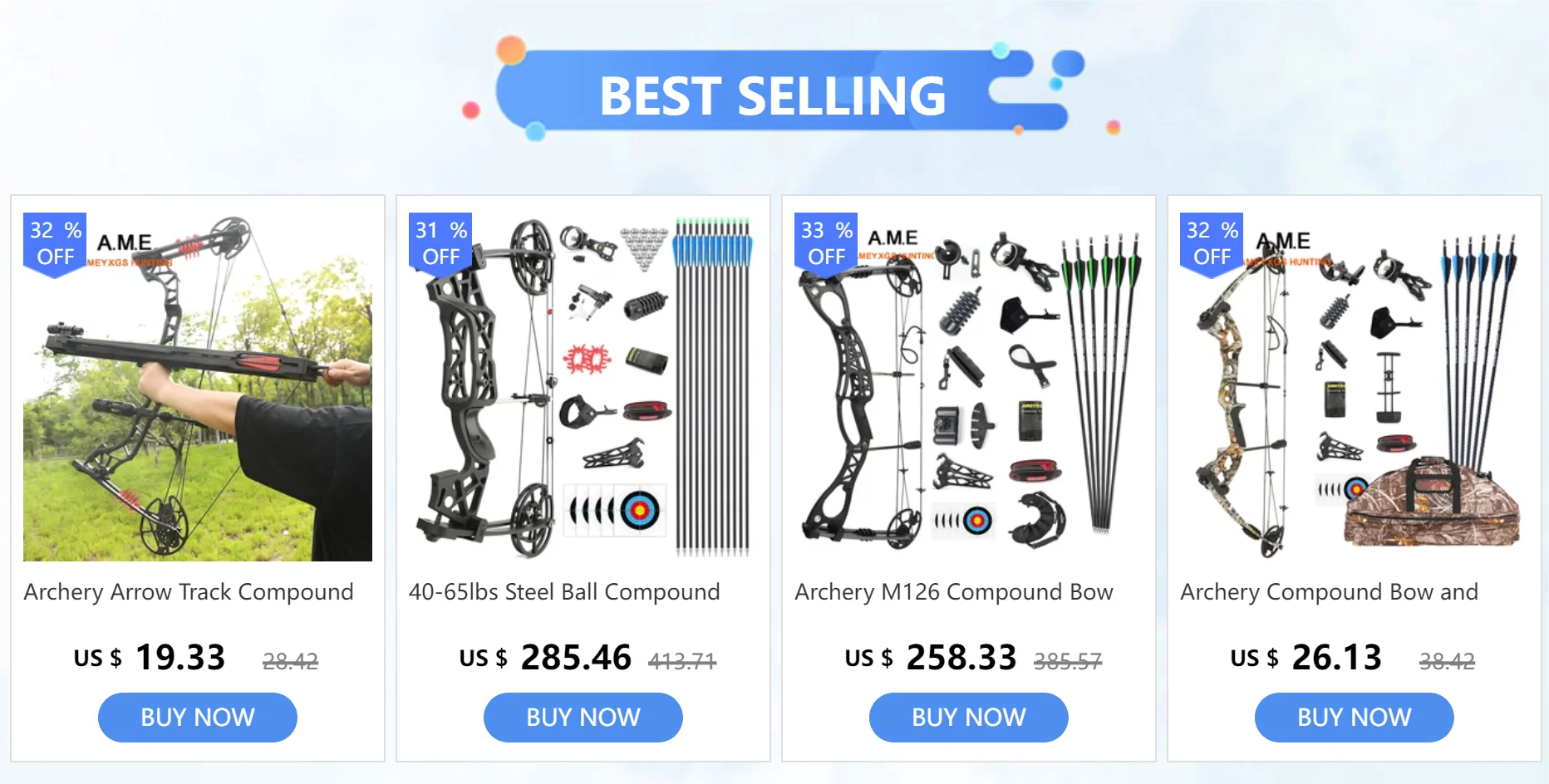
Task: Open 40-65lbs Steel Ball Compound title link
Action: pyautogui.click(x=564, y=592)
